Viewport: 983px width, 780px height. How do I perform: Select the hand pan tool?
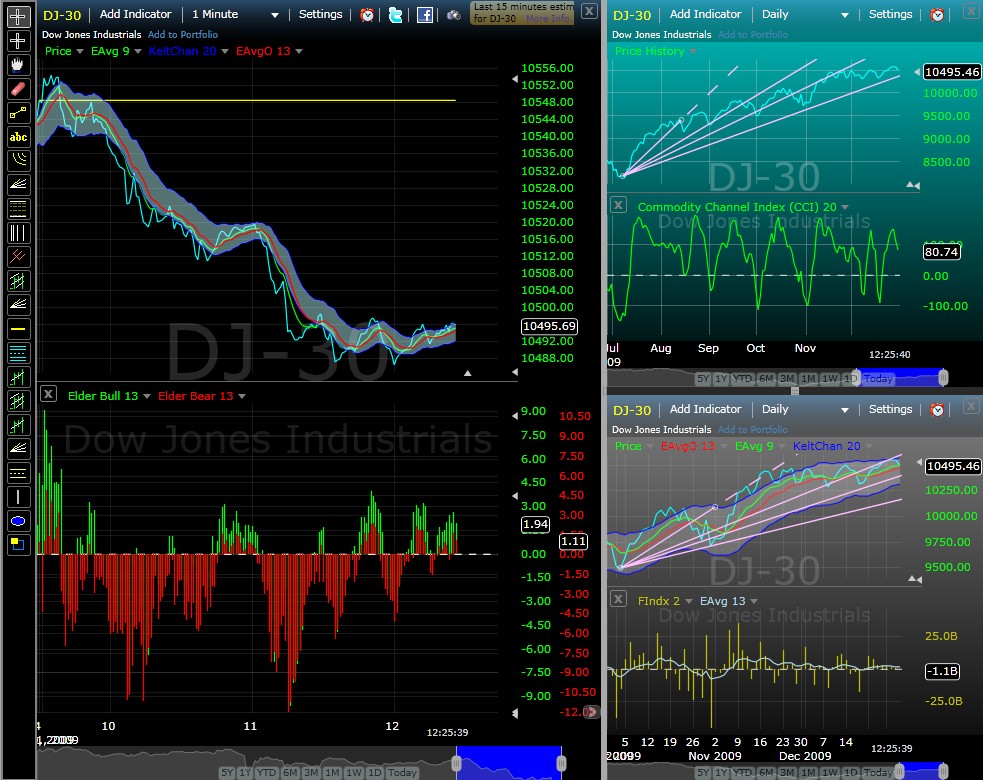click(17, 65)
